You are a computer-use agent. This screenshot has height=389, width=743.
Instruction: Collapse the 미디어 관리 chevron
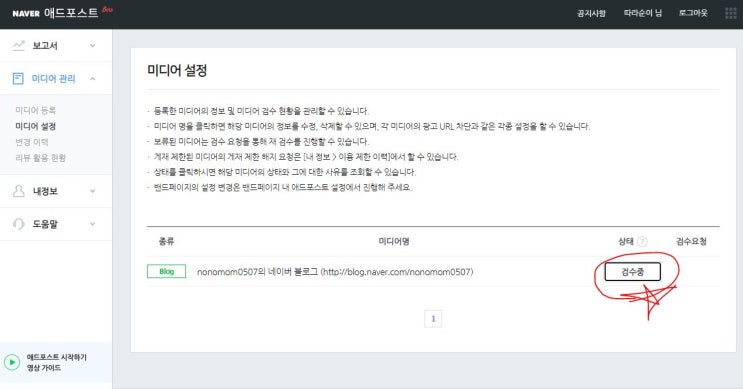(x=93, y=78)
